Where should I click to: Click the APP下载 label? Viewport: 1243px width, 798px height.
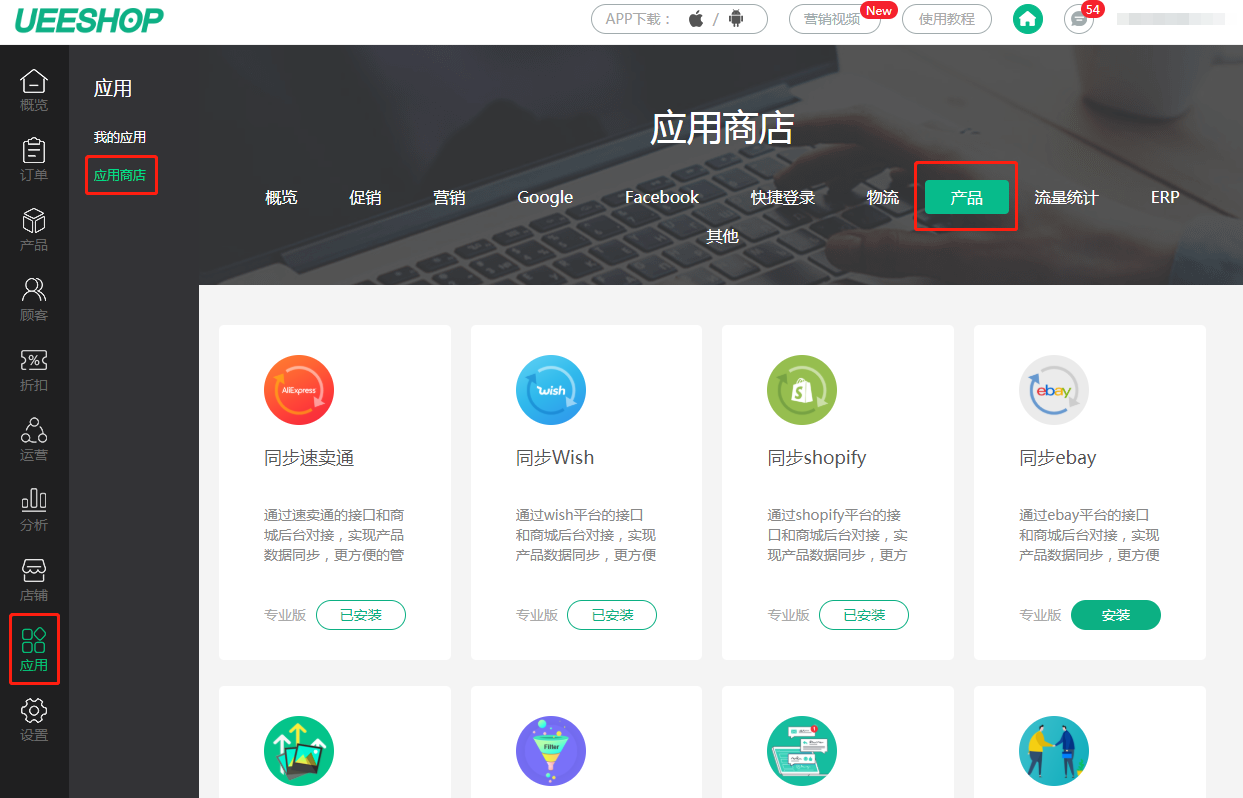639,19
